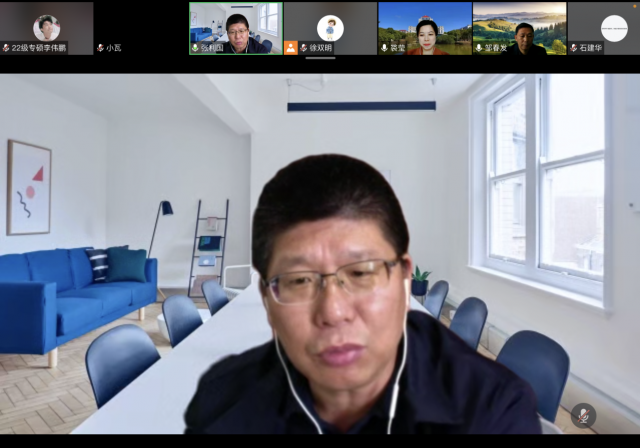Click the 石建华 name label
Viewport: 640px width, 448px height.
(593, 47)
